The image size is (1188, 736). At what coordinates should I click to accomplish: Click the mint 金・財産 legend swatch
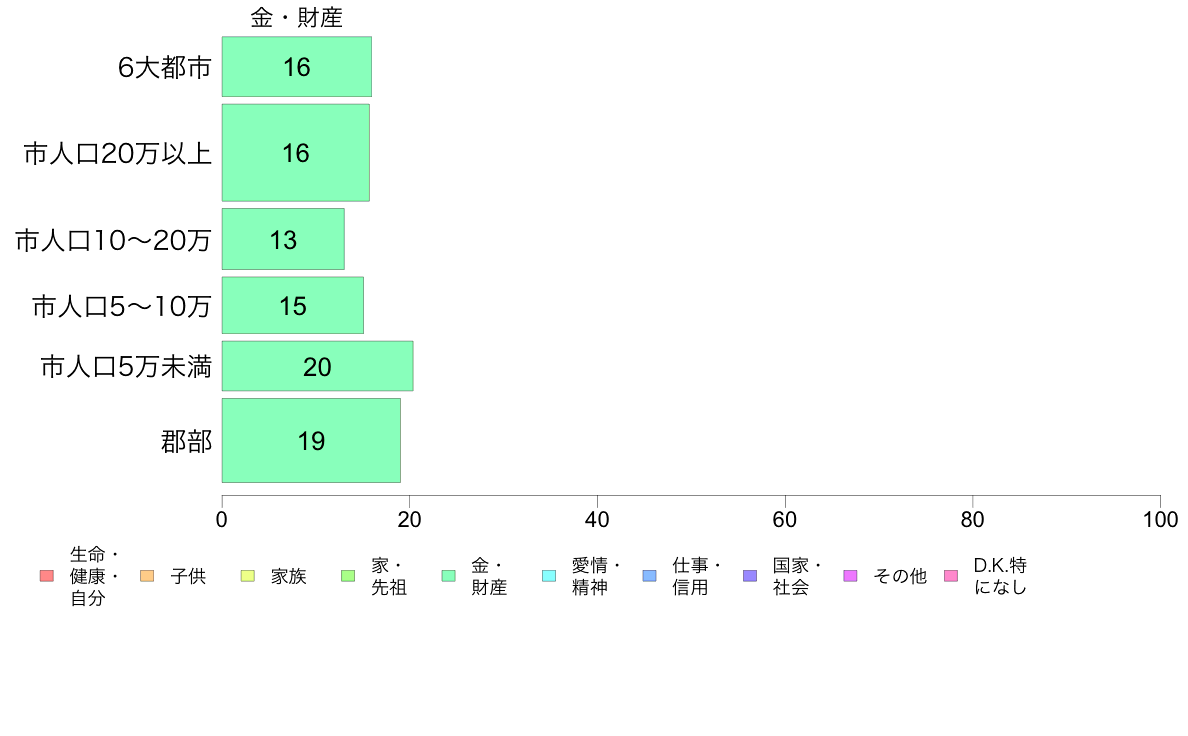click(x=449, y=576)
